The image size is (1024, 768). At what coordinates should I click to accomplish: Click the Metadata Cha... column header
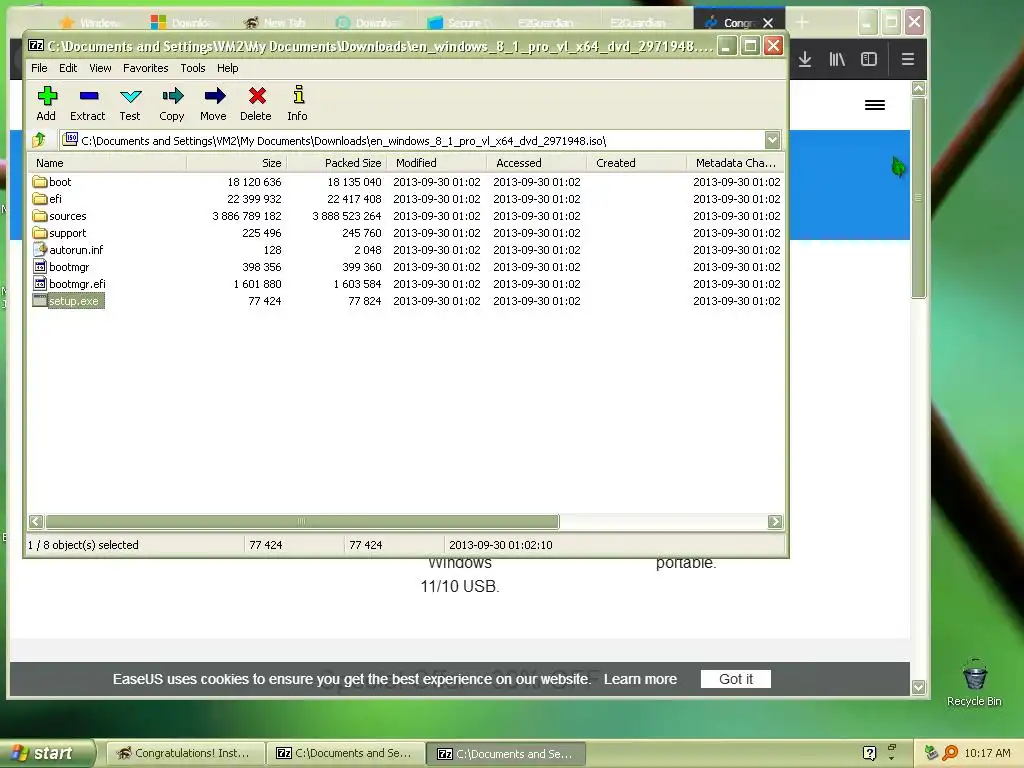(735, 163)
